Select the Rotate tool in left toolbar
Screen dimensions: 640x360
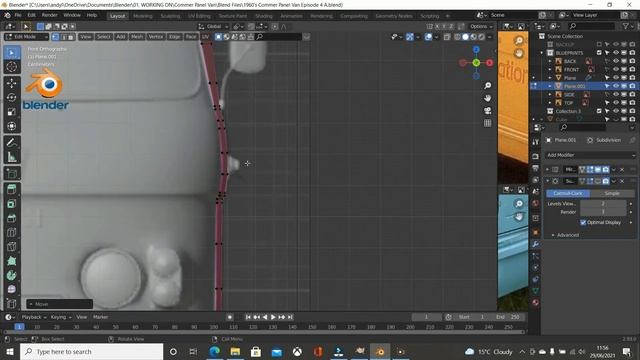point(12,98)
